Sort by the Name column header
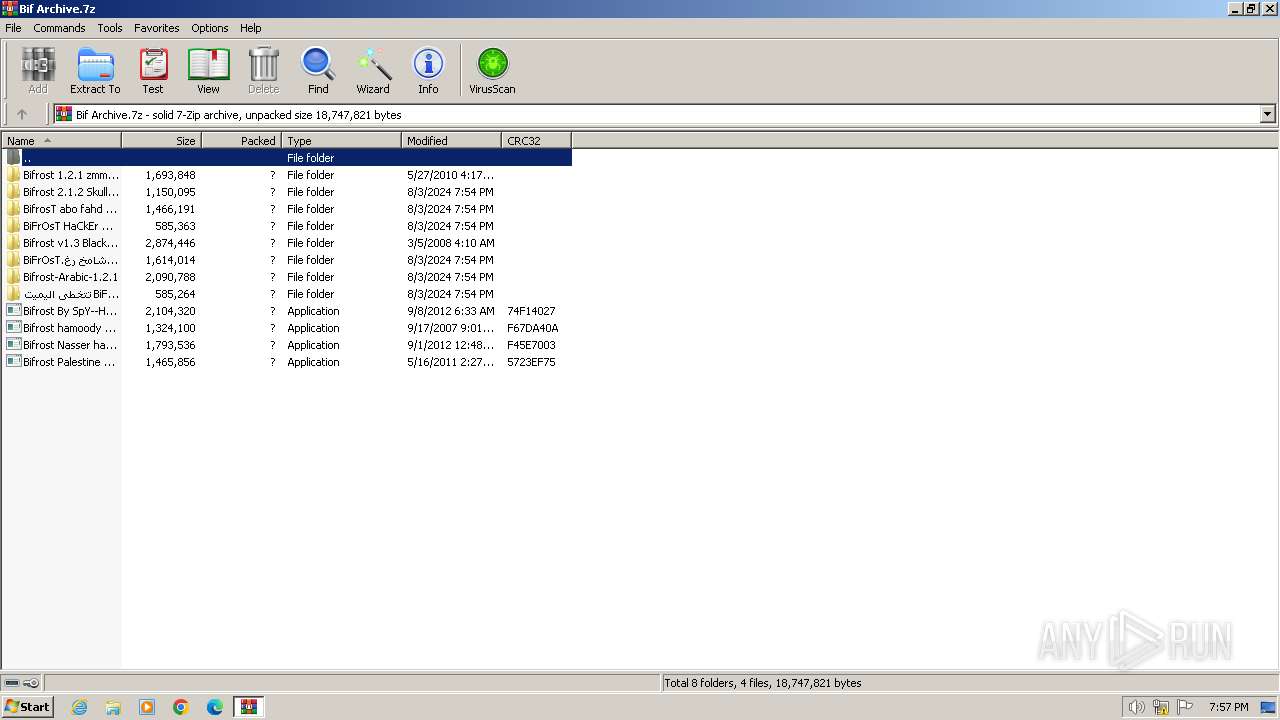This screenshot has height=720, width=1280. tap(61, 141)
